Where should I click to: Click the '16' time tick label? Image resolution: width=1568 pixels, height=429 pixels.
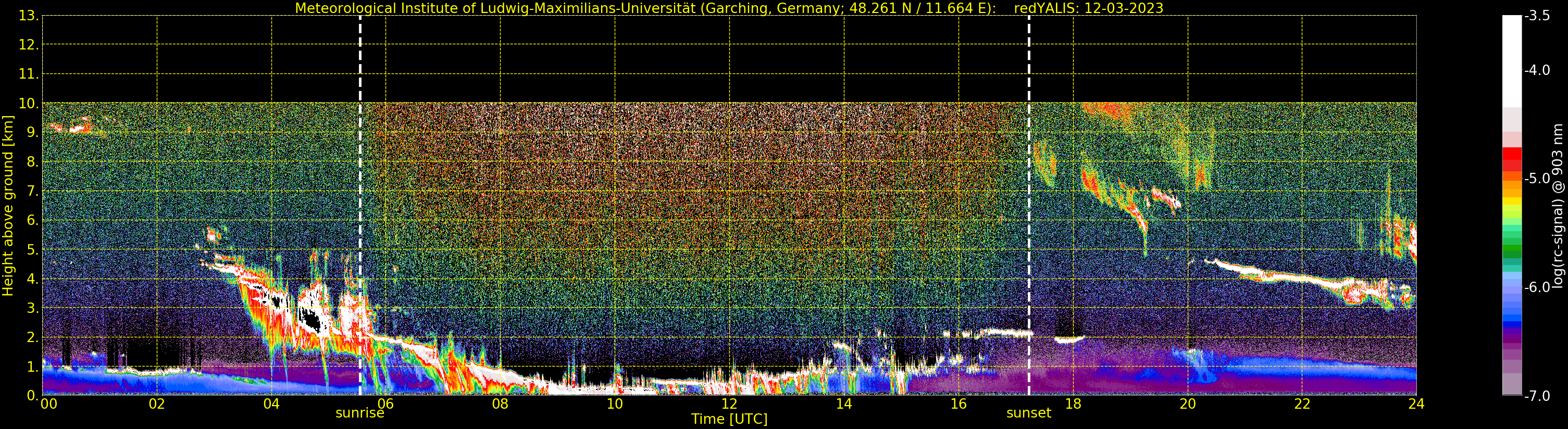tap(959, 404)
